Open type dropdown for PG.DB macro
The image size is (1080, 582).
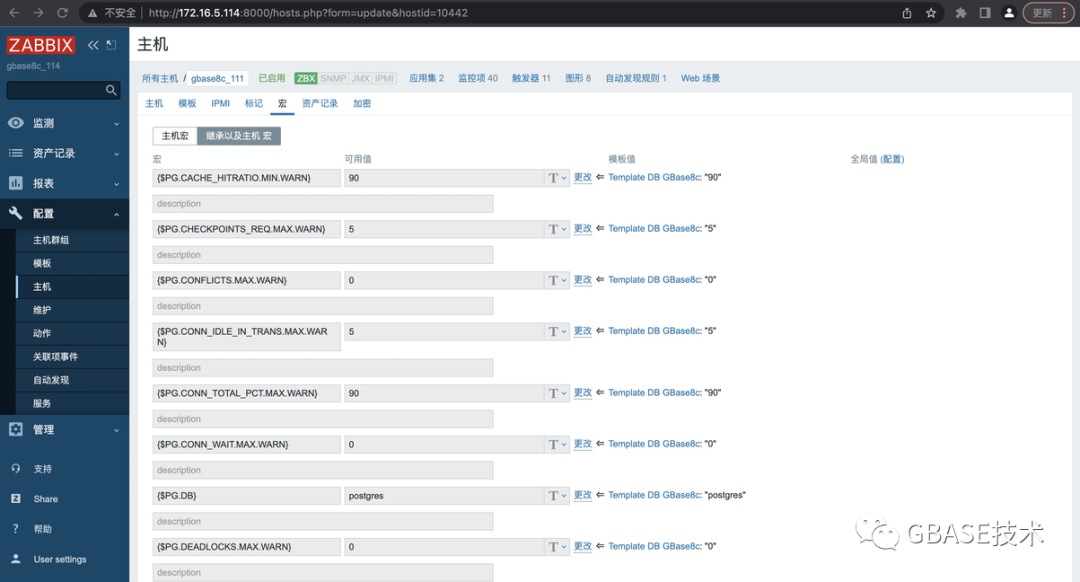(557, 496)
